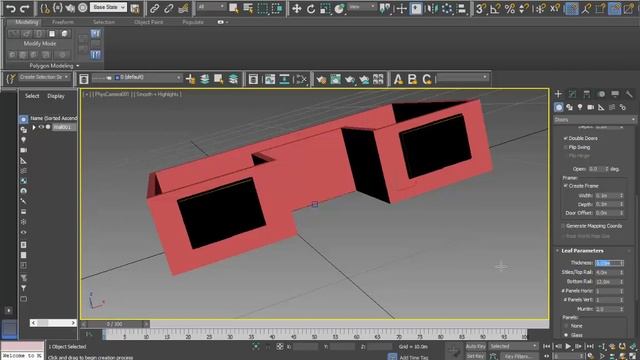Image resolution: width=640 pixels, height=360 pixels.
Task: Select the None panels radio button
Action: pos(566,326)
